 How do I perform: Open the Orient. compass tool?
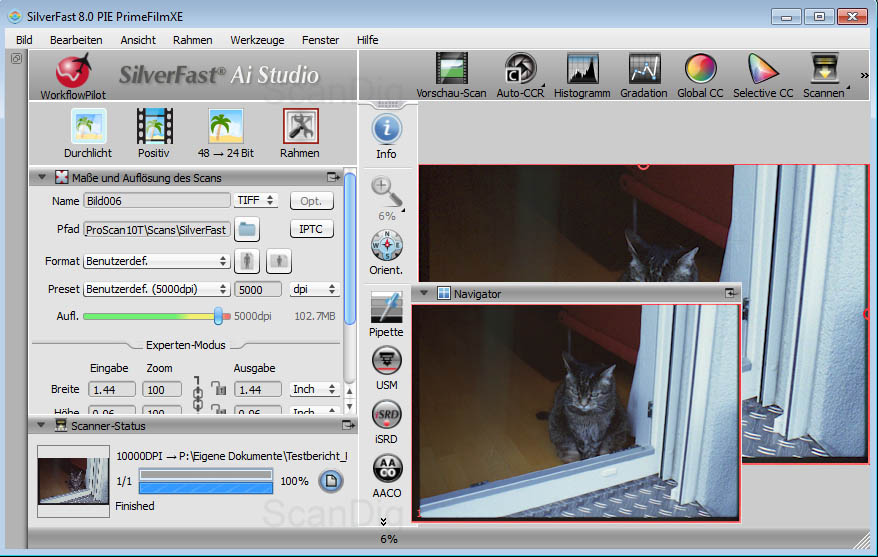pos(386,252)
